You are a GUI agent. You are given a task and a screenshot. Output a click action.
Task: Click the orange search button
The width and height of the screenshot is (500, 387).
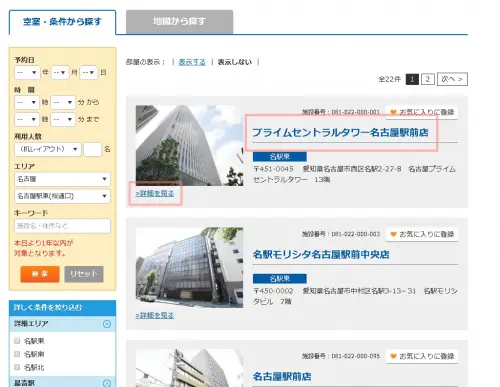[x=40, y=274]
